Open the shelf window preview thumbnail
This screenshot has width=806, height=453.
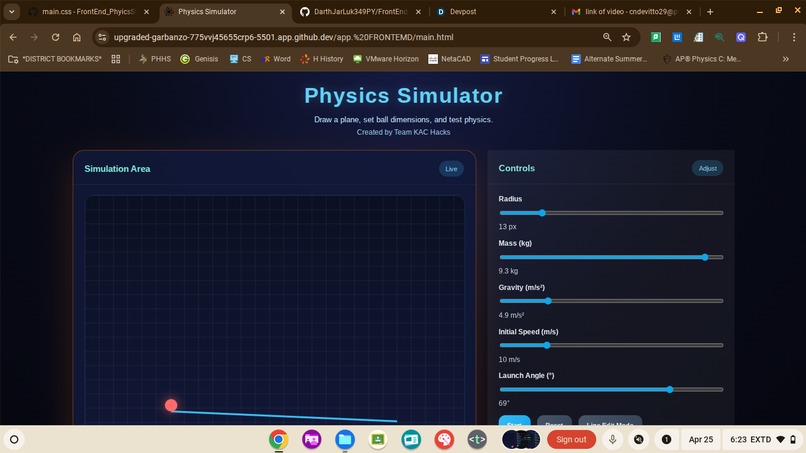521,440
